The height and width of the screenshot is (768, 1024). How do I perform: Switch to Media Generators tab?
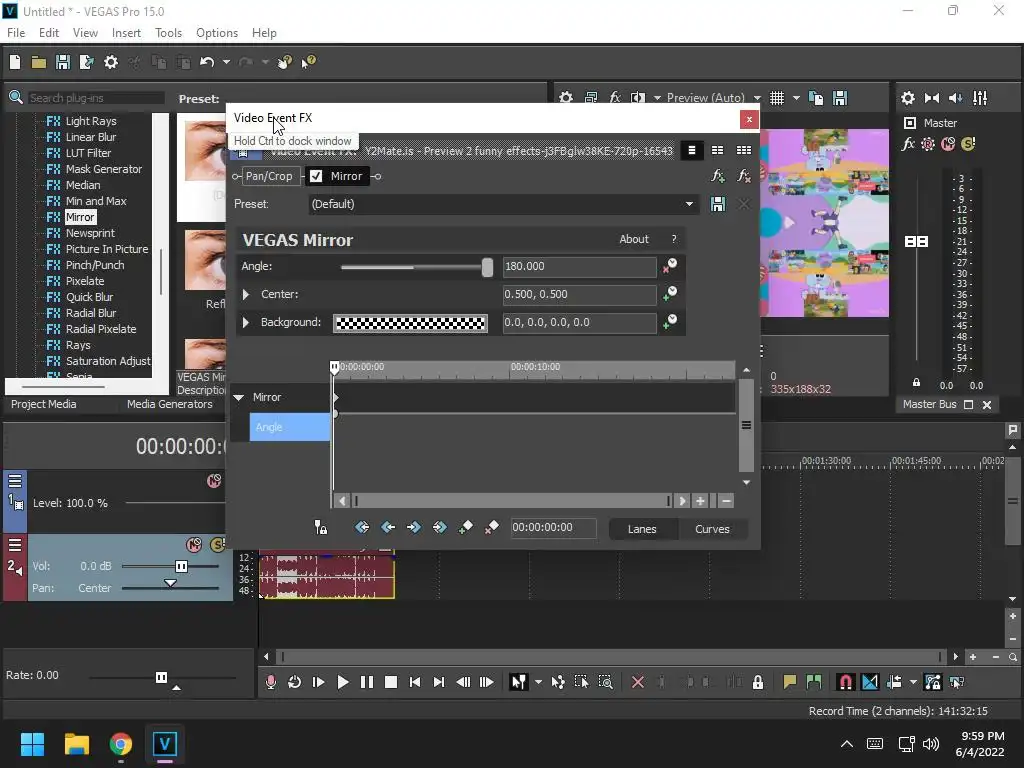[170, 404]
